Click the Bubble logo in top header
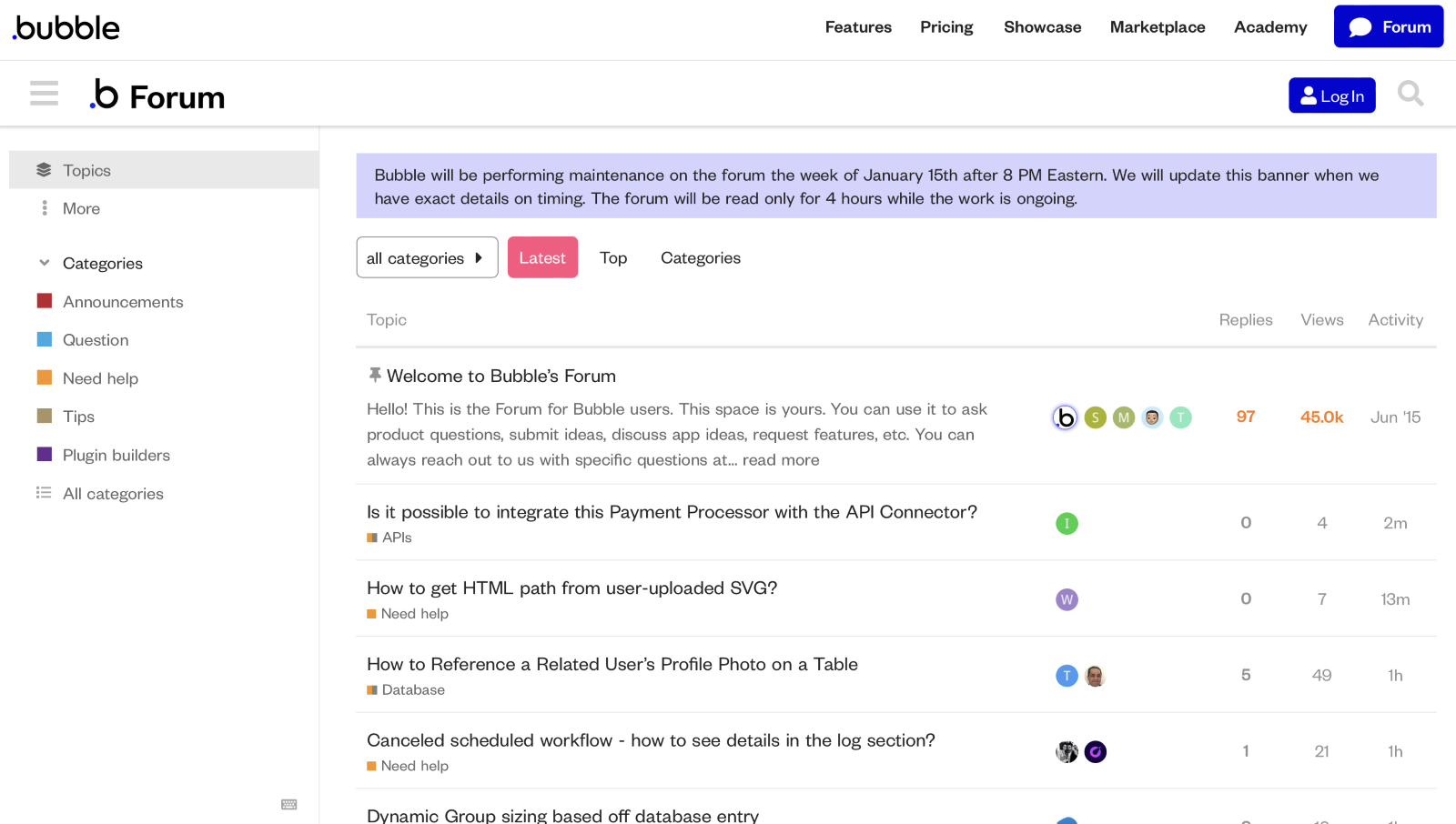Image resolution: width=1456 pixels, height=824 pixels. tap(66, 27)
